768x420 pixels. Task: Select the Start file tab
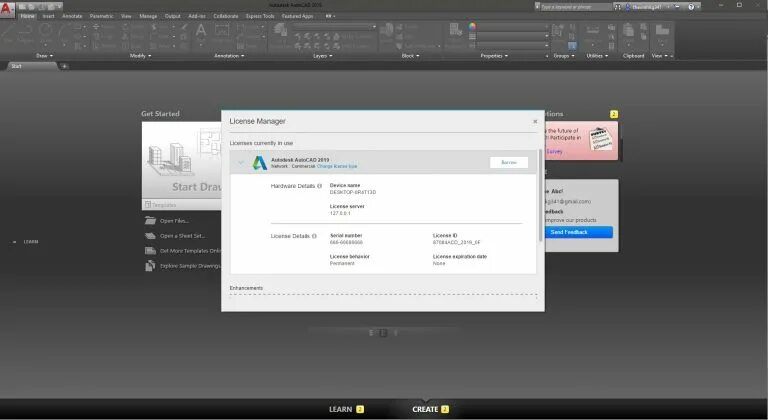click(30, 66)
